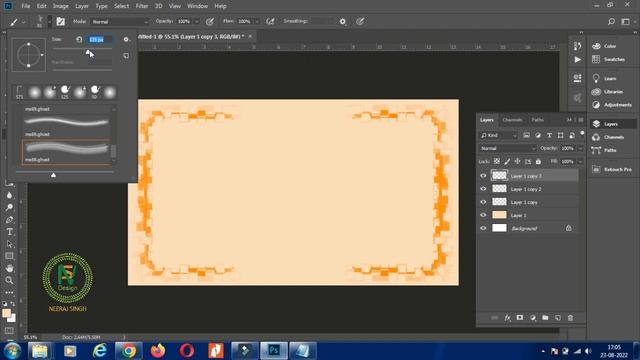Create new brush preset icon in picker
Screen dimensions: 640x360
click(126, 56)
